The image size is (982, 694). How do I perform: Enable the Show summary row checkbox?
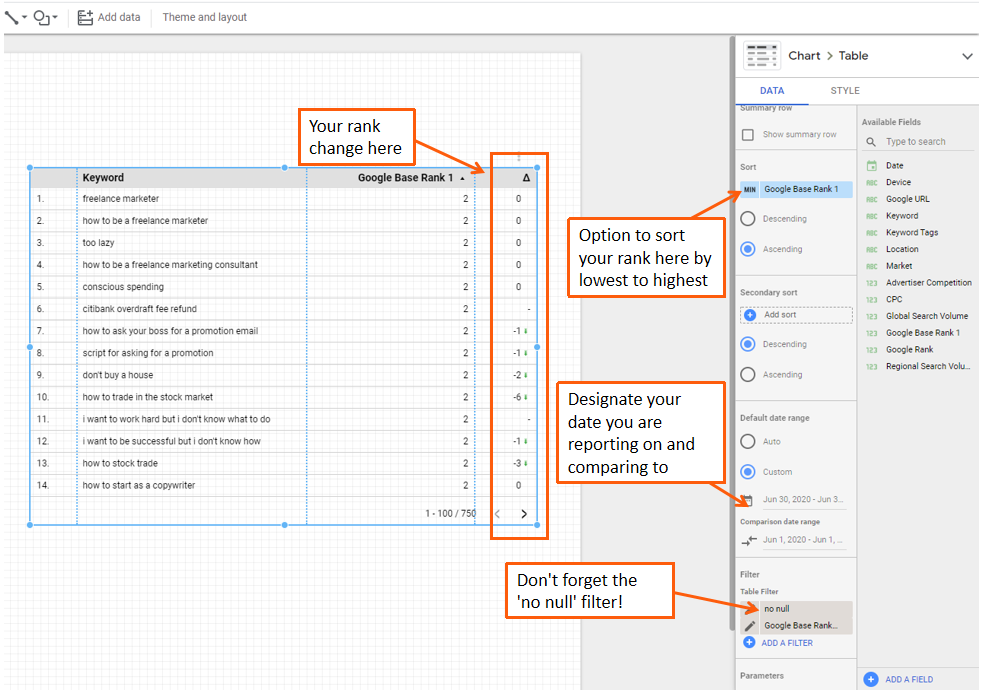pos(748,135)
